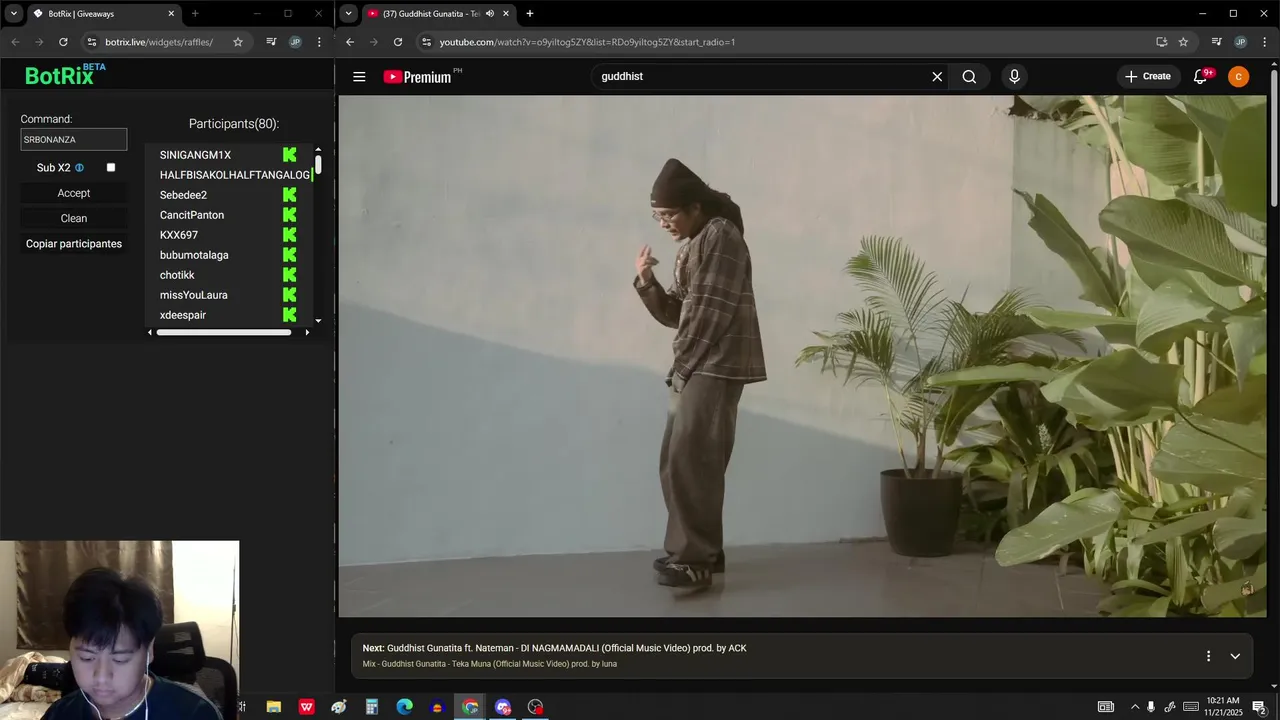
Task: Click the botrix.live address bar URL
Action: (159, 42)
